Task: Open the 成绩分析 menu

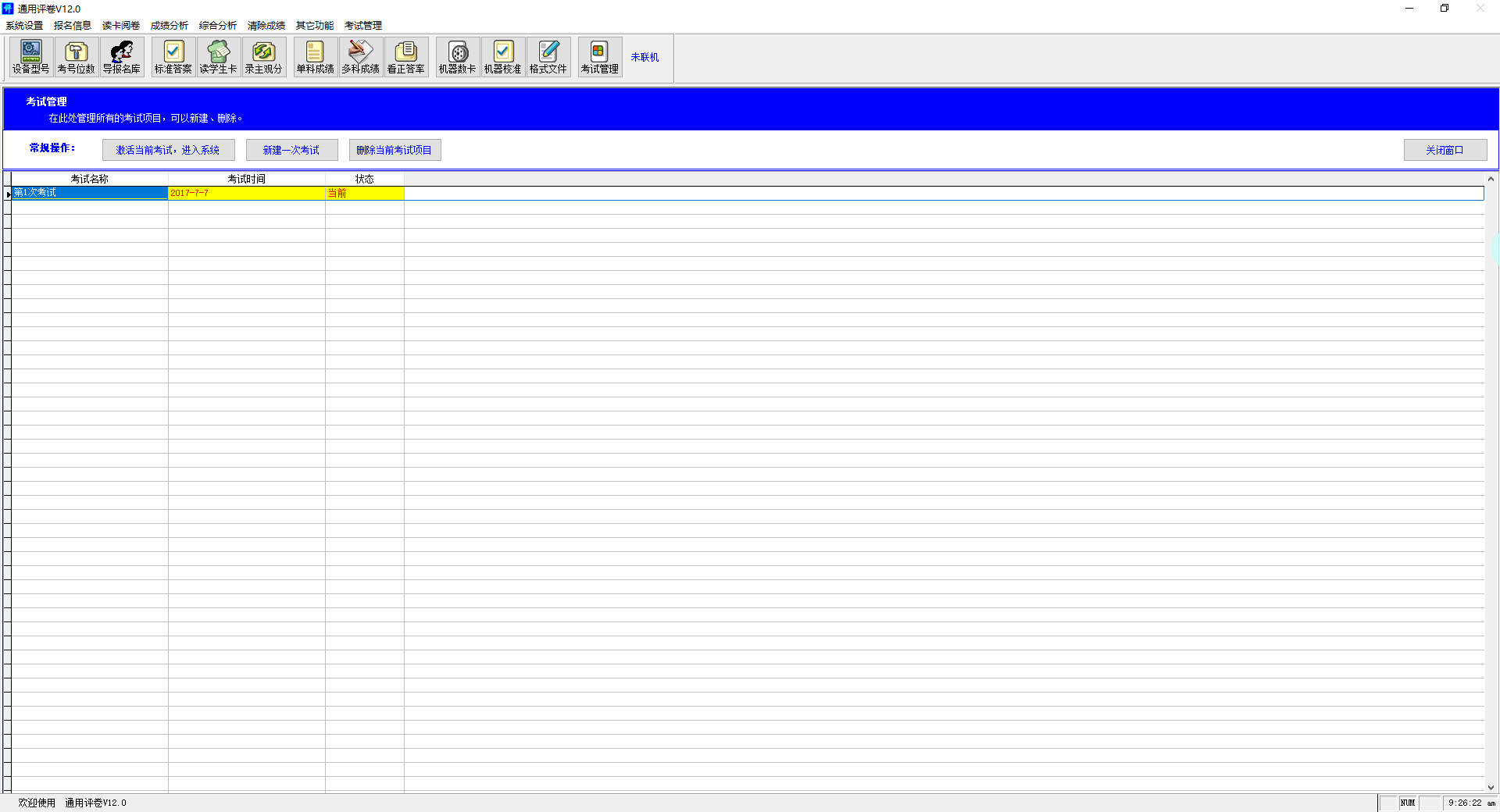Action: (170, 26)
